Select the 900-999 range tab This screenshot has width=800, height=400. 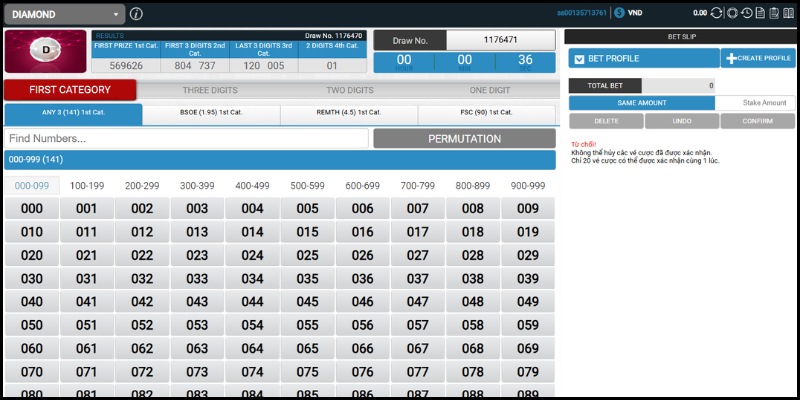(x=528, y=186)
